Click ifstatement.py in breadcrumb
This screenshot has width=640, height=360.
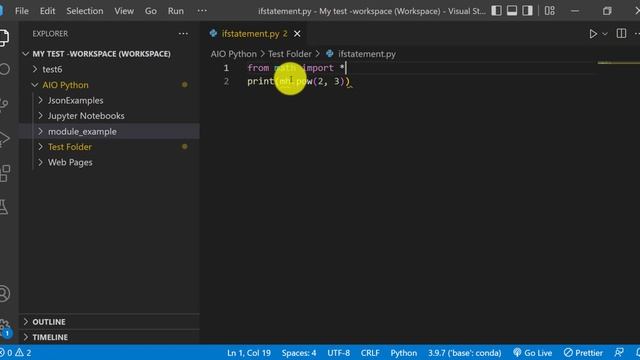(x=367, y=54)
